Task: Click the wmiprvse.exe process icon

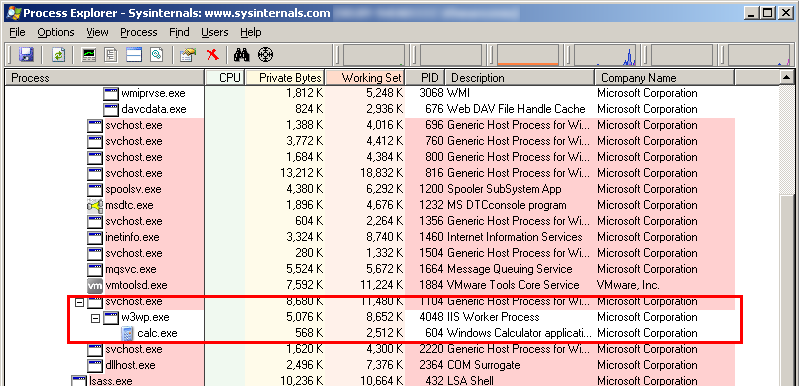Action: tap(111, 93)
